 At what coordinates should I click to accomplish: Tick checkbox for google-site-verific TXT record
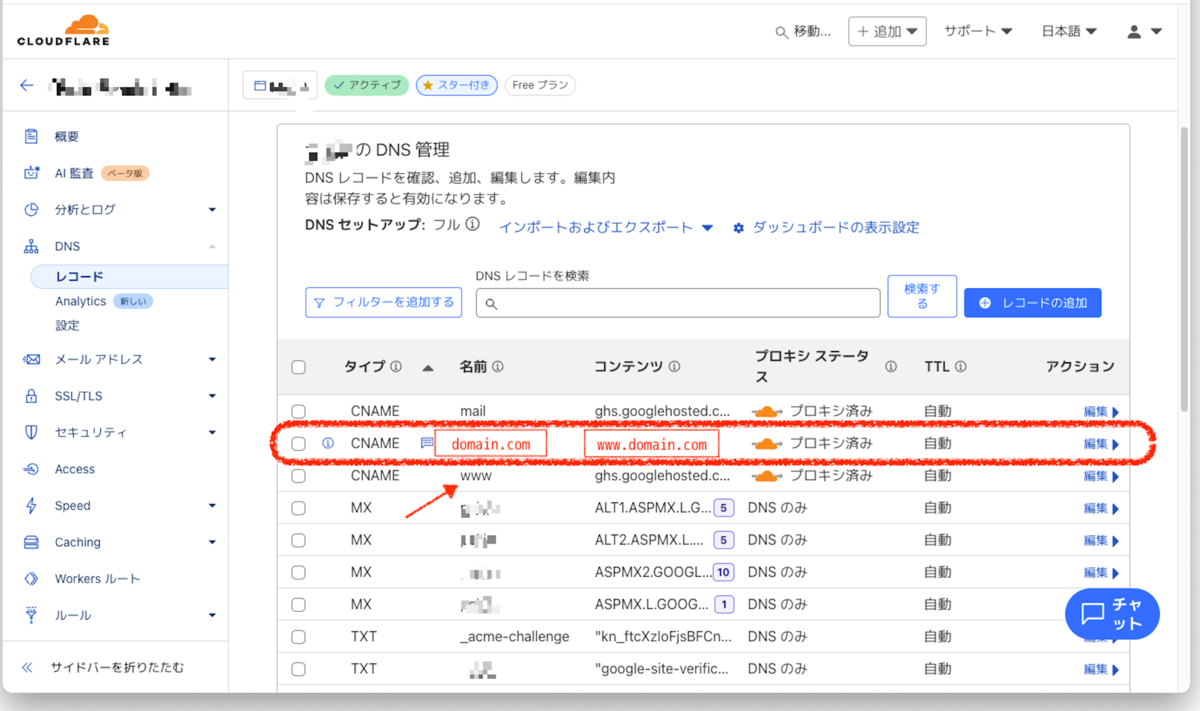point(298,669)
